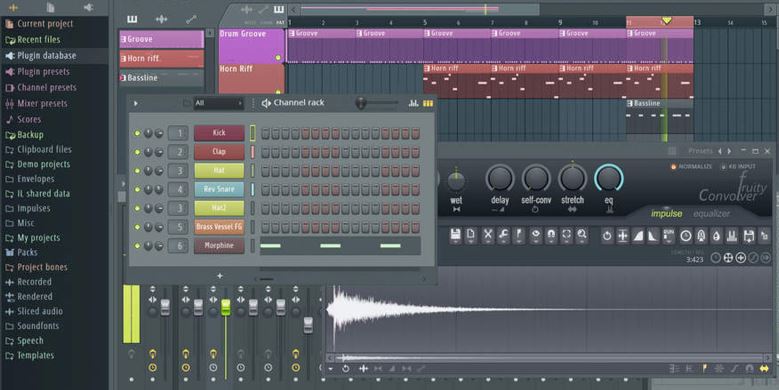Click the plus icon at browser top
The width and height of the screenshot is (779, 390).
(x=13, y=7)
